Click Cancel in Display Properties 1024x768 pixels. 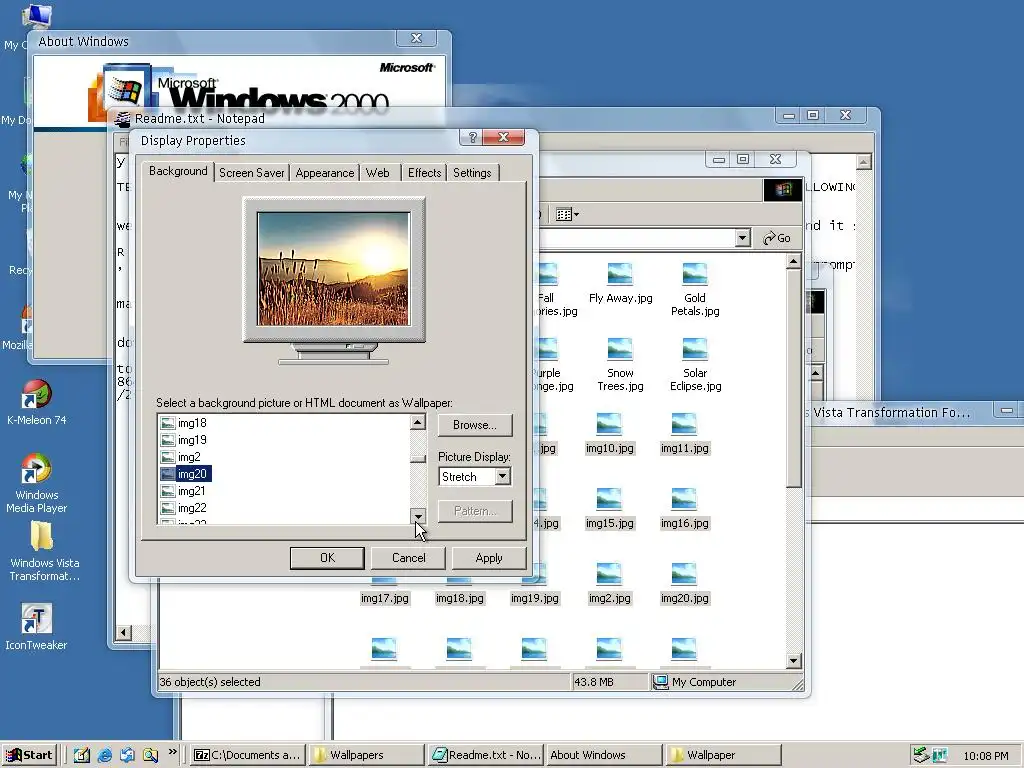[408, 558]
